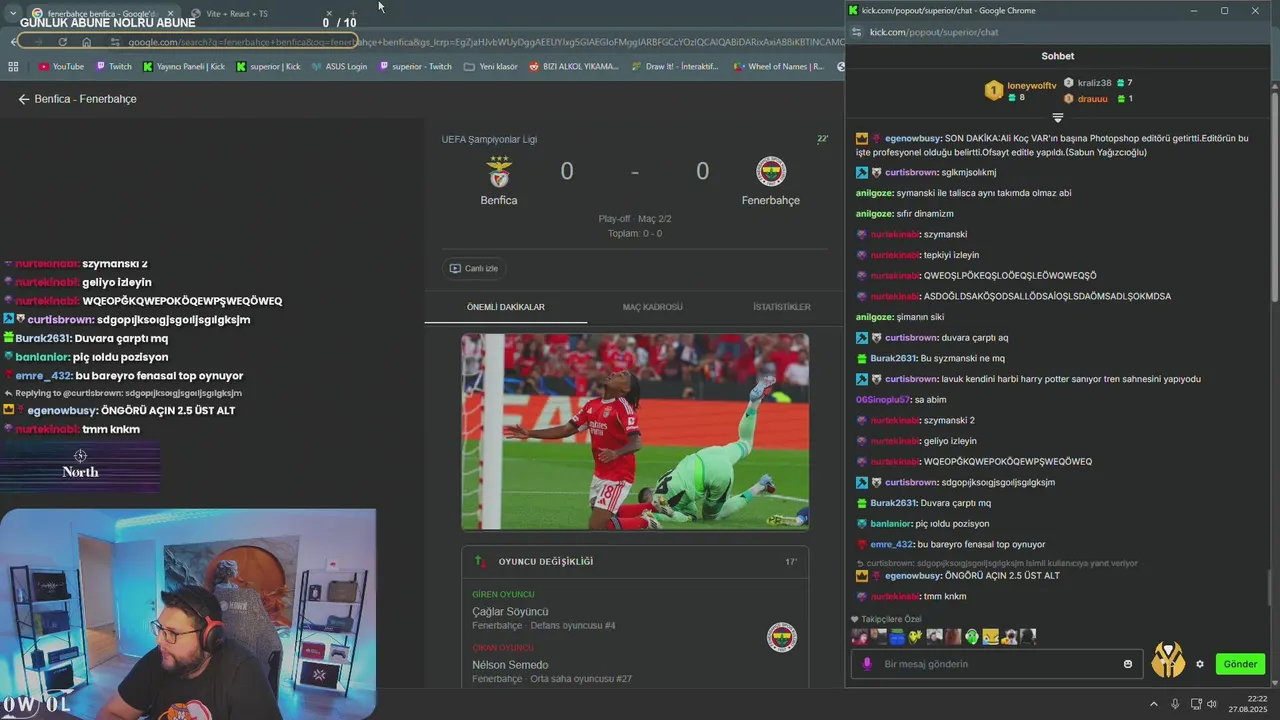Select the ÖNEMLİ DAKİKALAR tab
The height and width of the screenshot is (720, 1280).
[x=506, y=307]
